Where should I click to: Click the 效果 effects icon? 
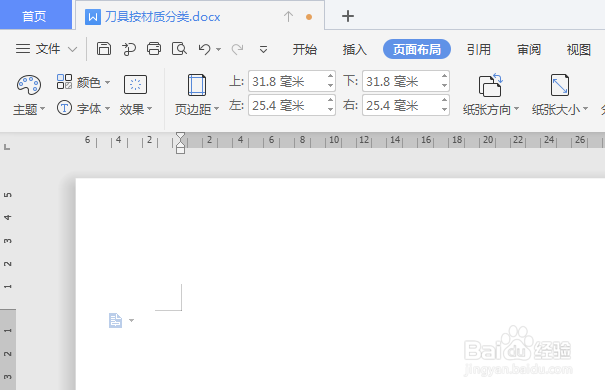coord(135,84)
